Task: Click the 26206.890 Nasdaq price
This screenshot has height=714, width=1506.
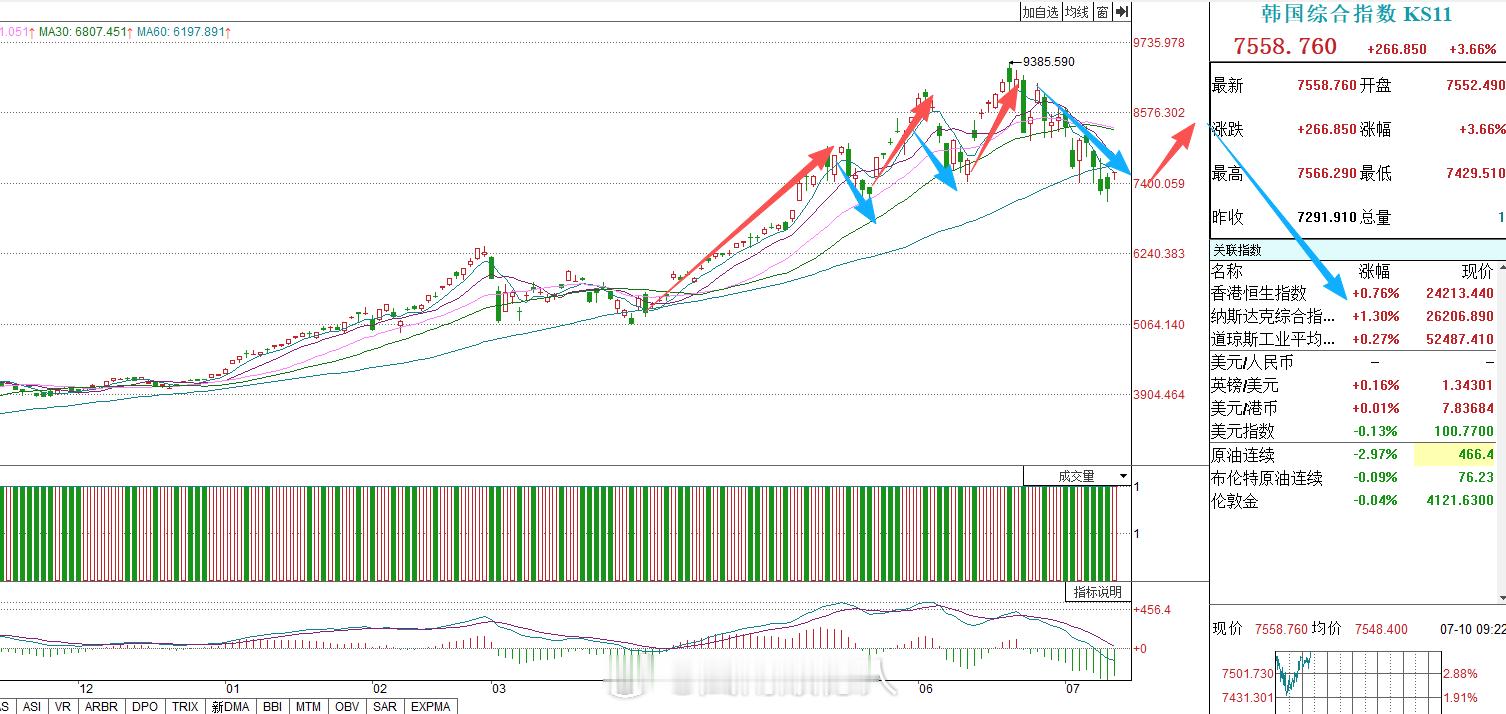Action: pos(1459,316)
